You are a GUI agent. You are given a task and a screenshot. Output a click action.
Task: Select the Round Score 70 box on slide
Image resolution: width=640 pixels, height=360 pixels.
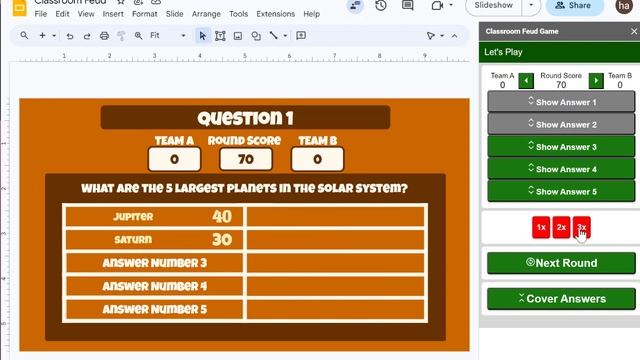click(x=246, y=159)
